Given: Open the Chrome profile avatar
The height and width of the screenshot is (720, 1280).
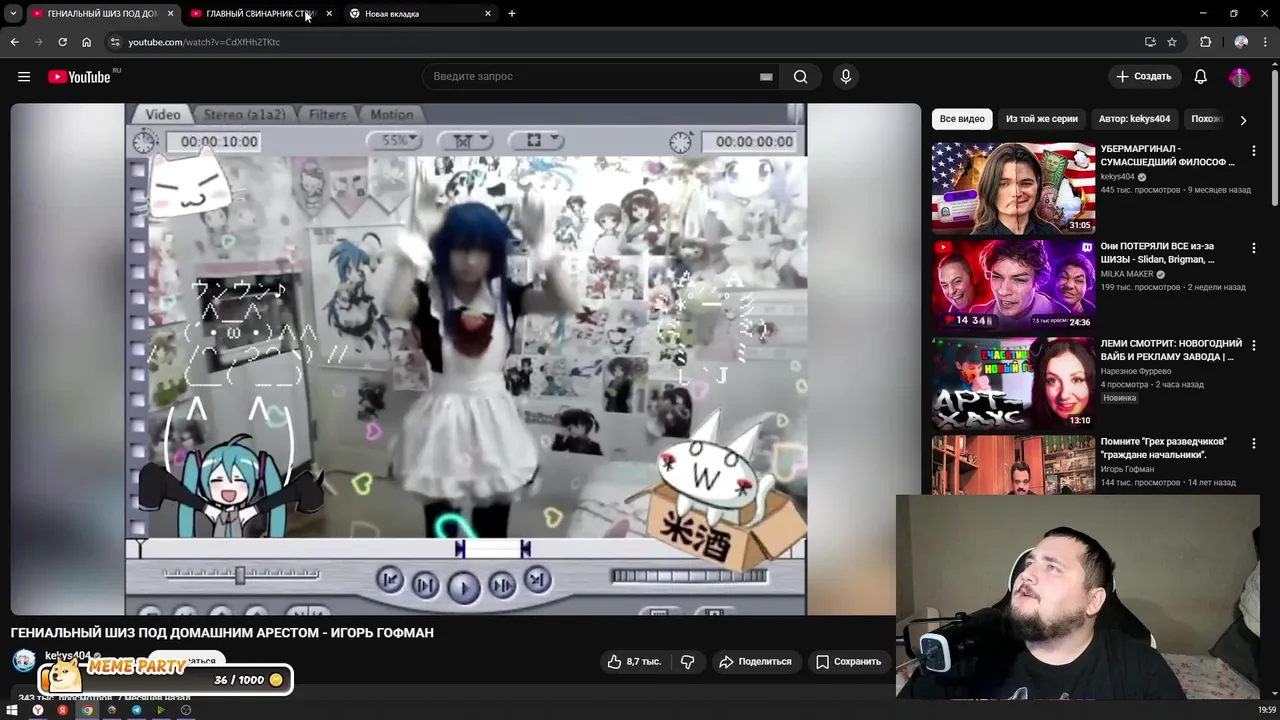Looking at the screenshot, I should (1241, 42).
